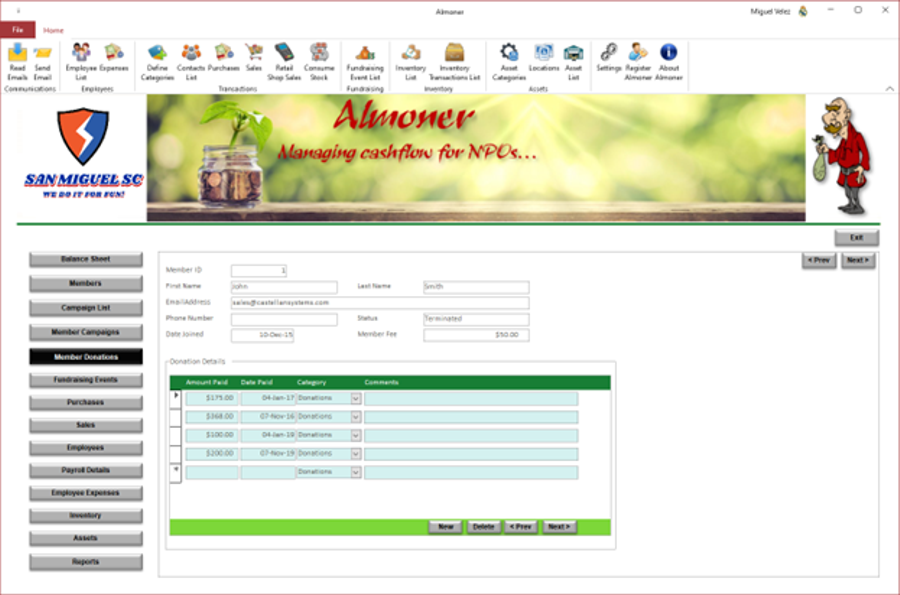The height and width of the screenshot is (595, 900).
Task: Click the Phone Number field
Action: tap(284, 318)
